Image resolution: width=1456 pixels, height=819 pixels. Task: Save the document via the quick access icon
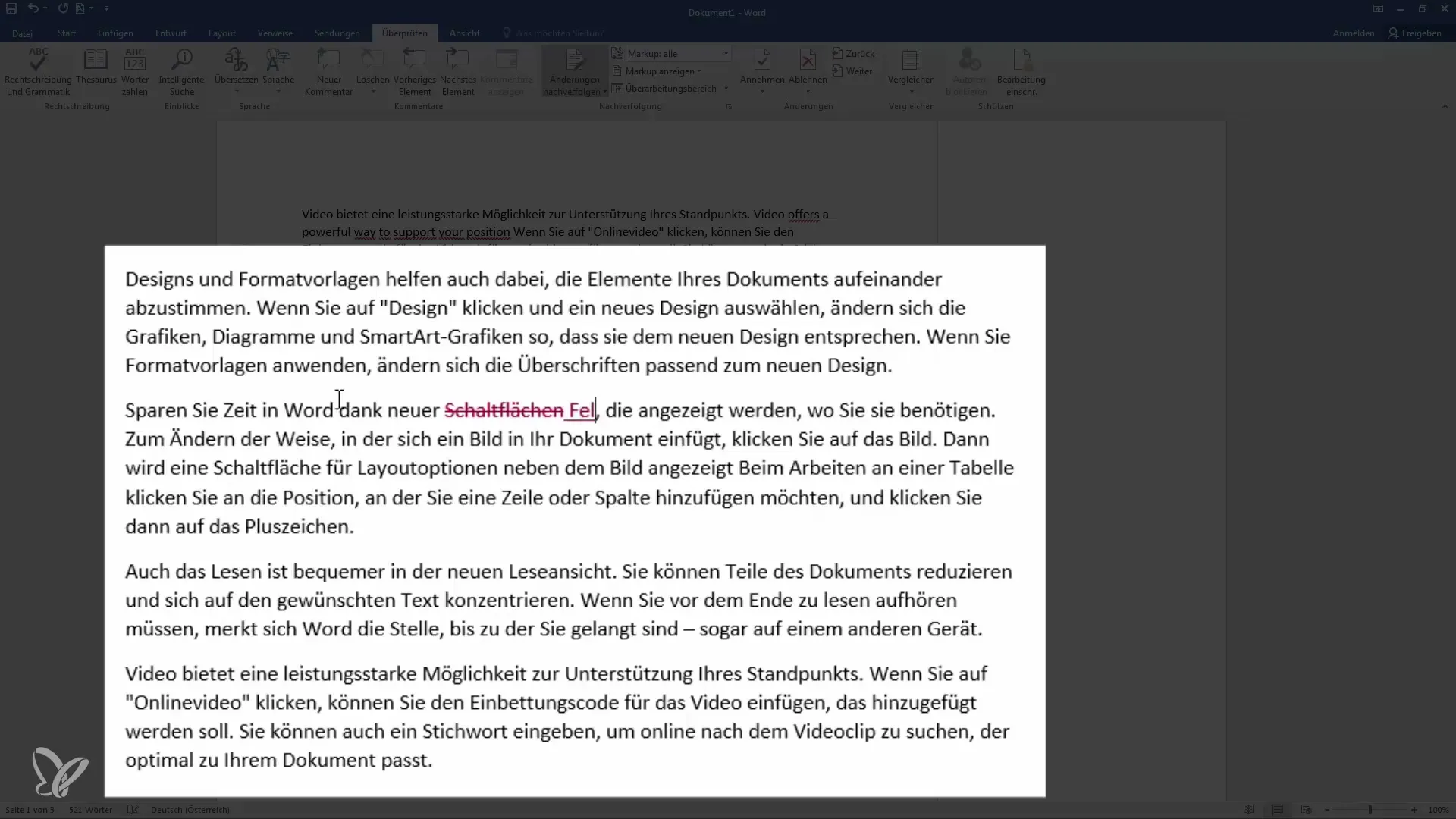point(11,8)
